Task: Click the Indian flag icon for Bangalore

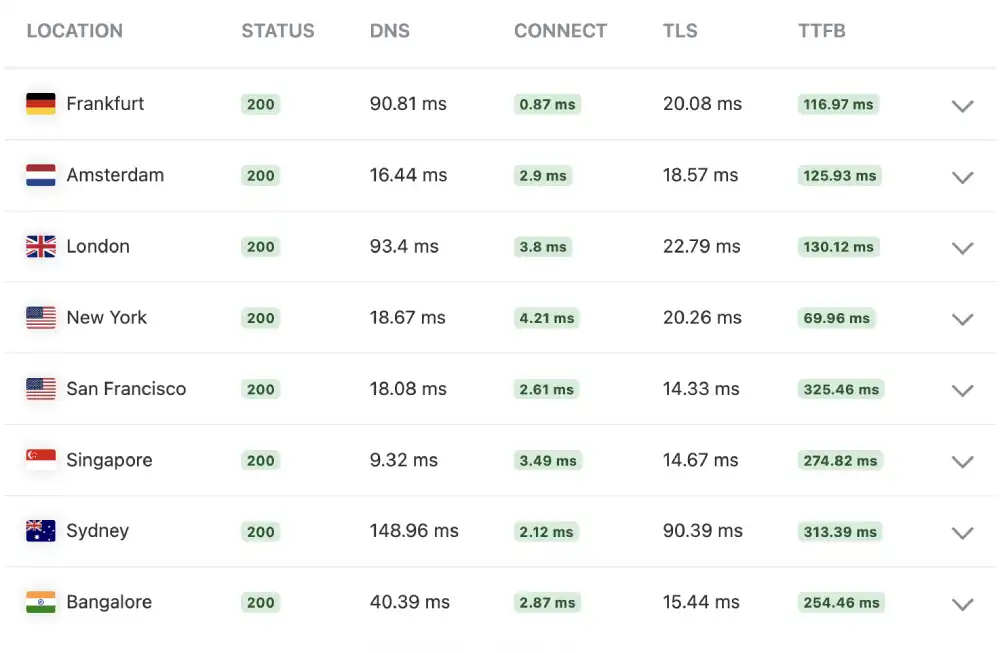Action: point(40,602)
